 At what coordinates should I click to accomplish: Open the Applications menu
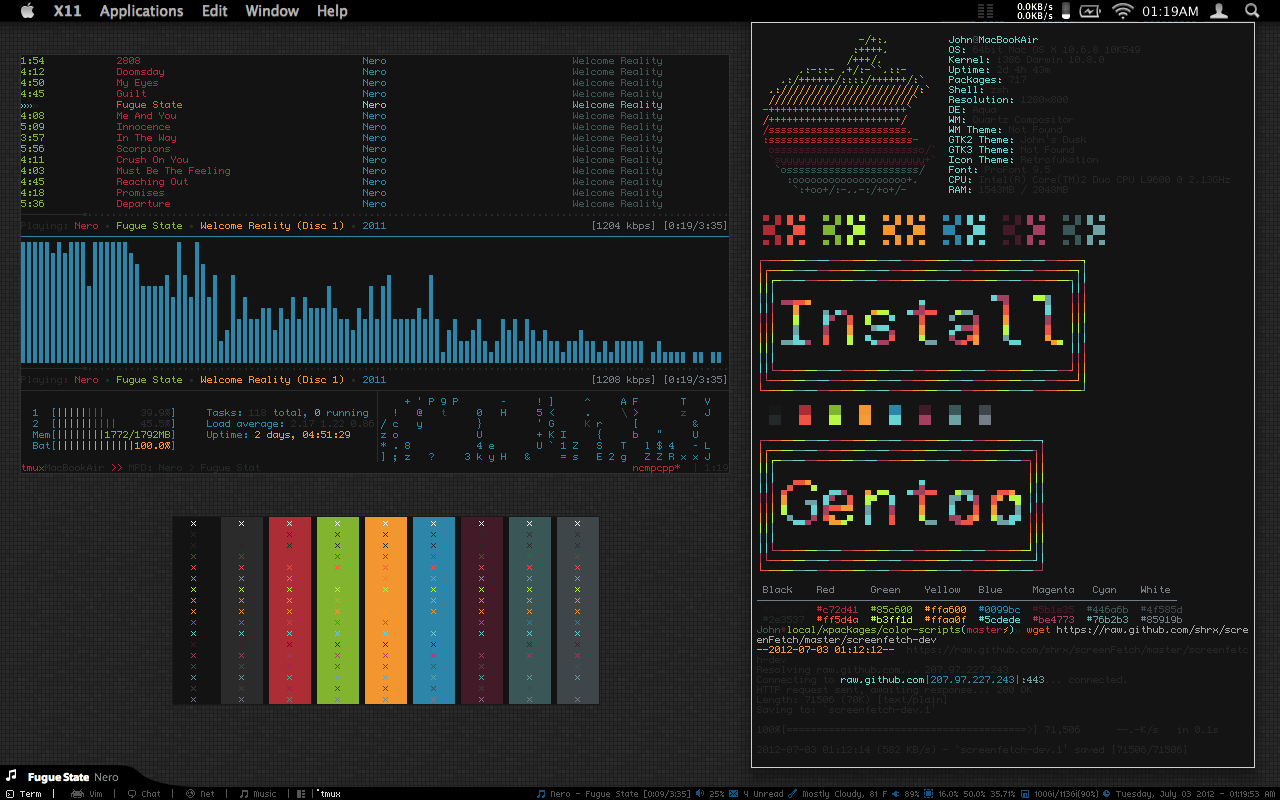[x=141, y=11]
